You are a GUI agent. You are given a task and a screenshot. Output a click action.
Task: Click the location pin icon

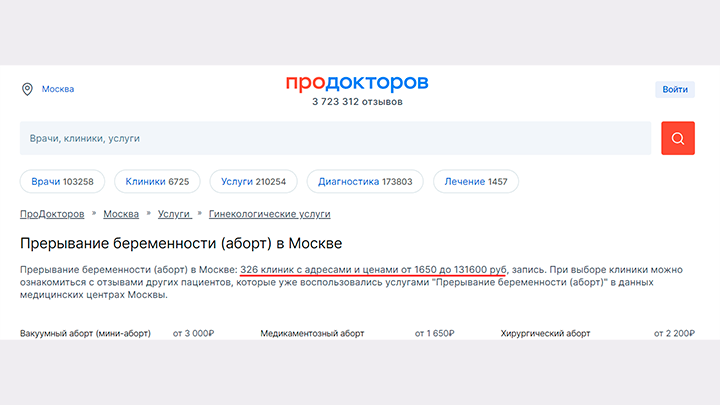coord(27,89)
